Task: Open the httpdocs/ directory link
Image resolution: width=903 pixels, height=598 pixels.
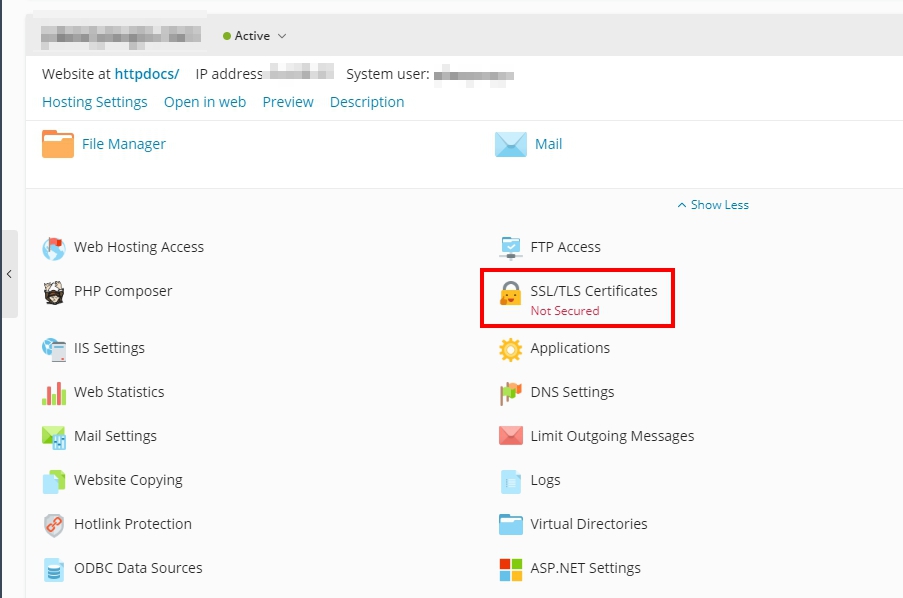Action: (x=147, y=74)
